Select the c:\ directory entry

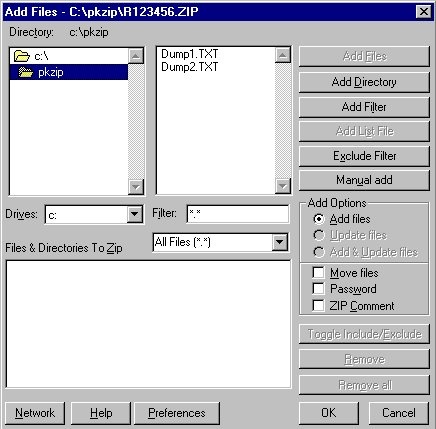pyautogui.click(x=69, y=56)
